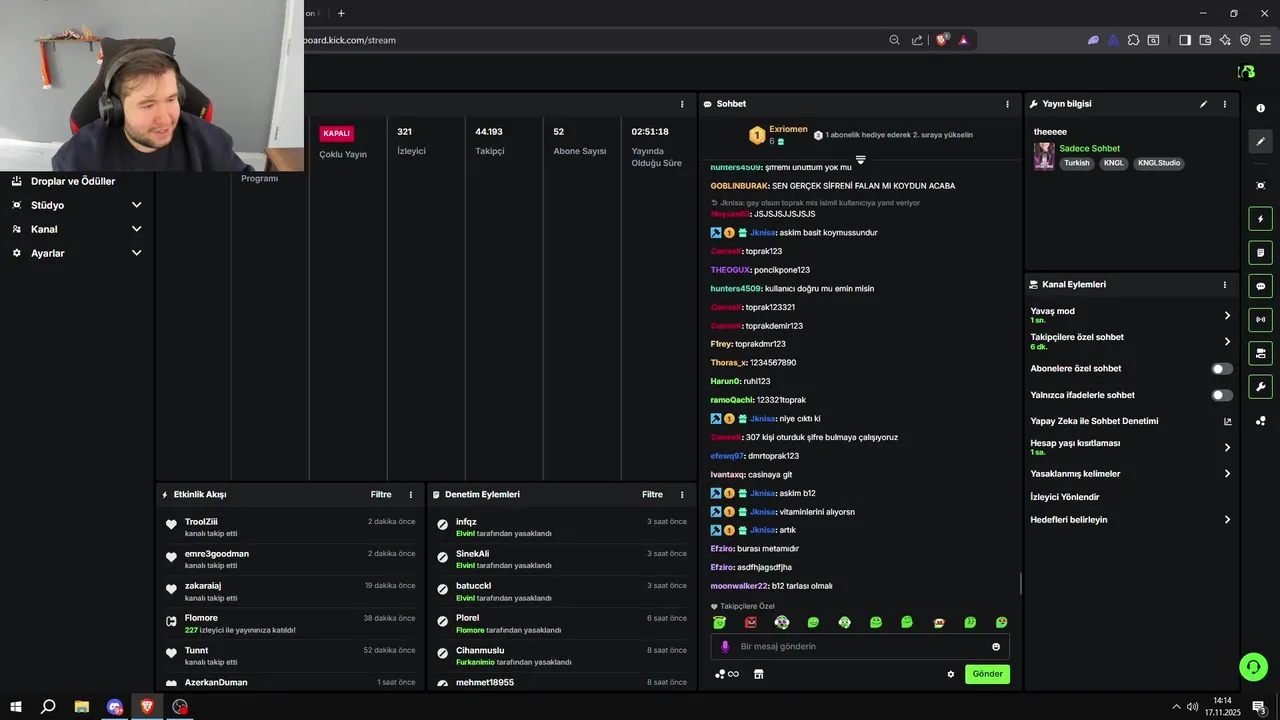1280x720 pixels.
Task: Open the Sohbet panel three-dot menu
Action: (x=1007, y=104)
